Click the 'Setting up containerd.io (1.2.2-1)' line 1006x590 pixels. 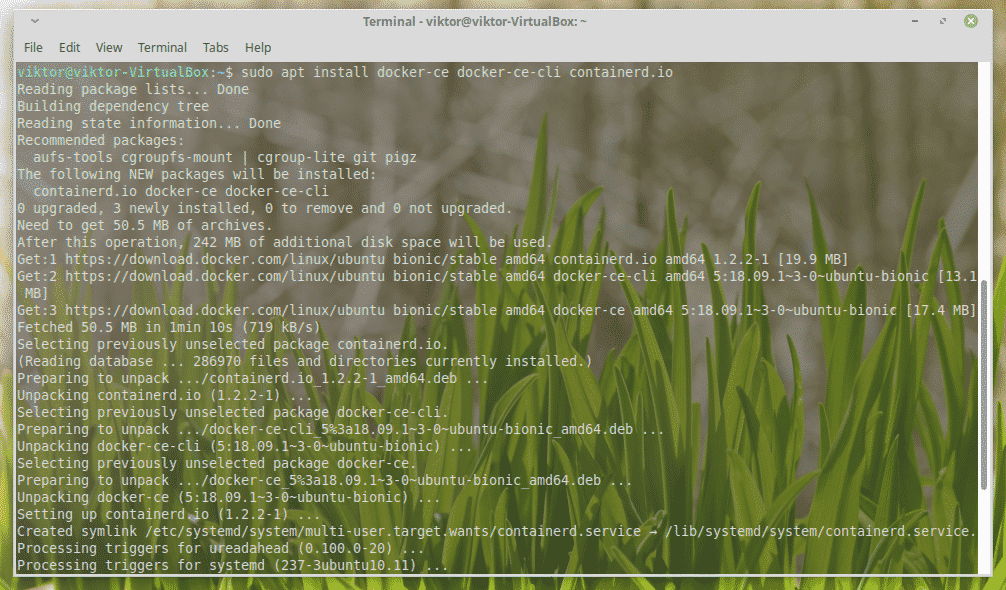point(169,514)
